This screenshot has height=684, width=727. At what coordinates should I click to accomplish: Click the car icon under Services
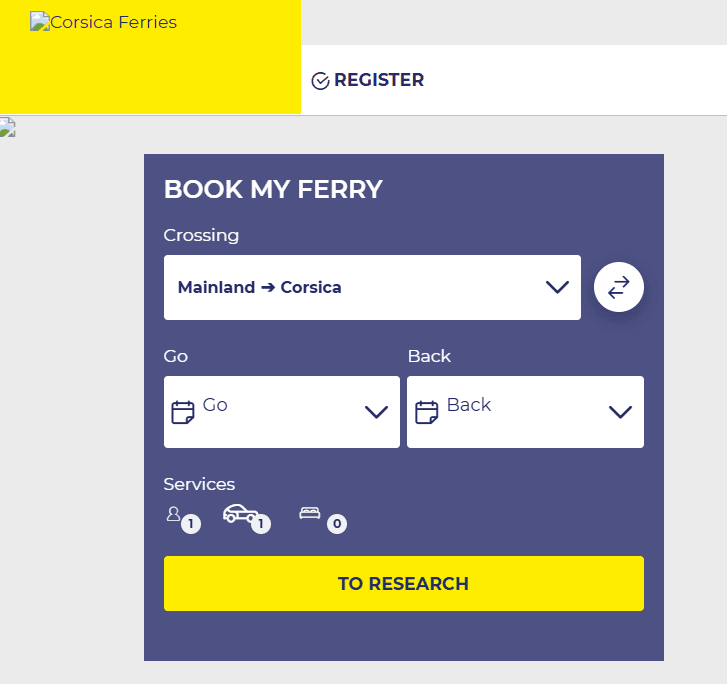(x=238, y=513)
